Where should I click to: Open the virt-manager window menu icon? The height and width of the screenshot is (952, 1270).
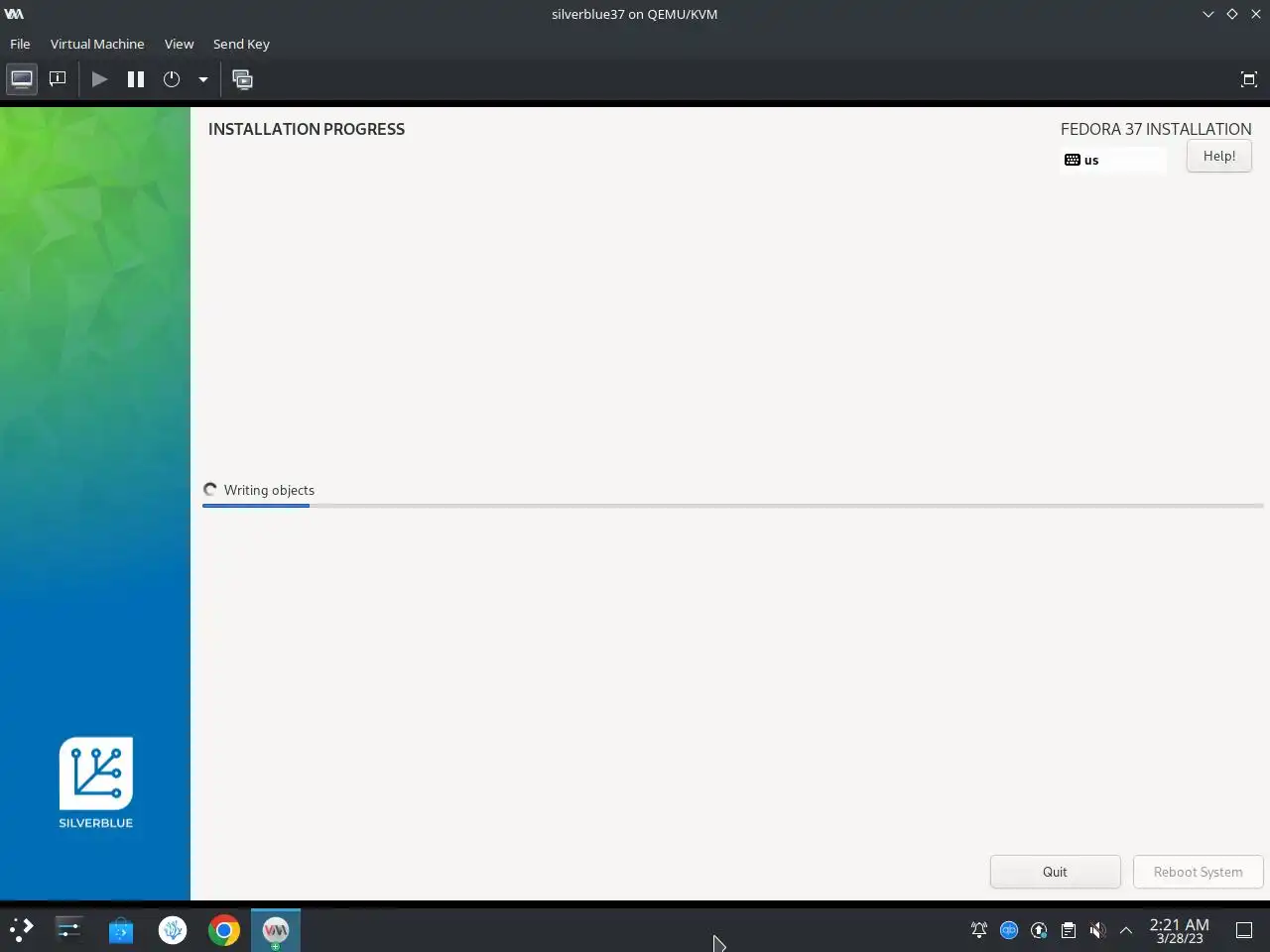[x=14, y=14]
